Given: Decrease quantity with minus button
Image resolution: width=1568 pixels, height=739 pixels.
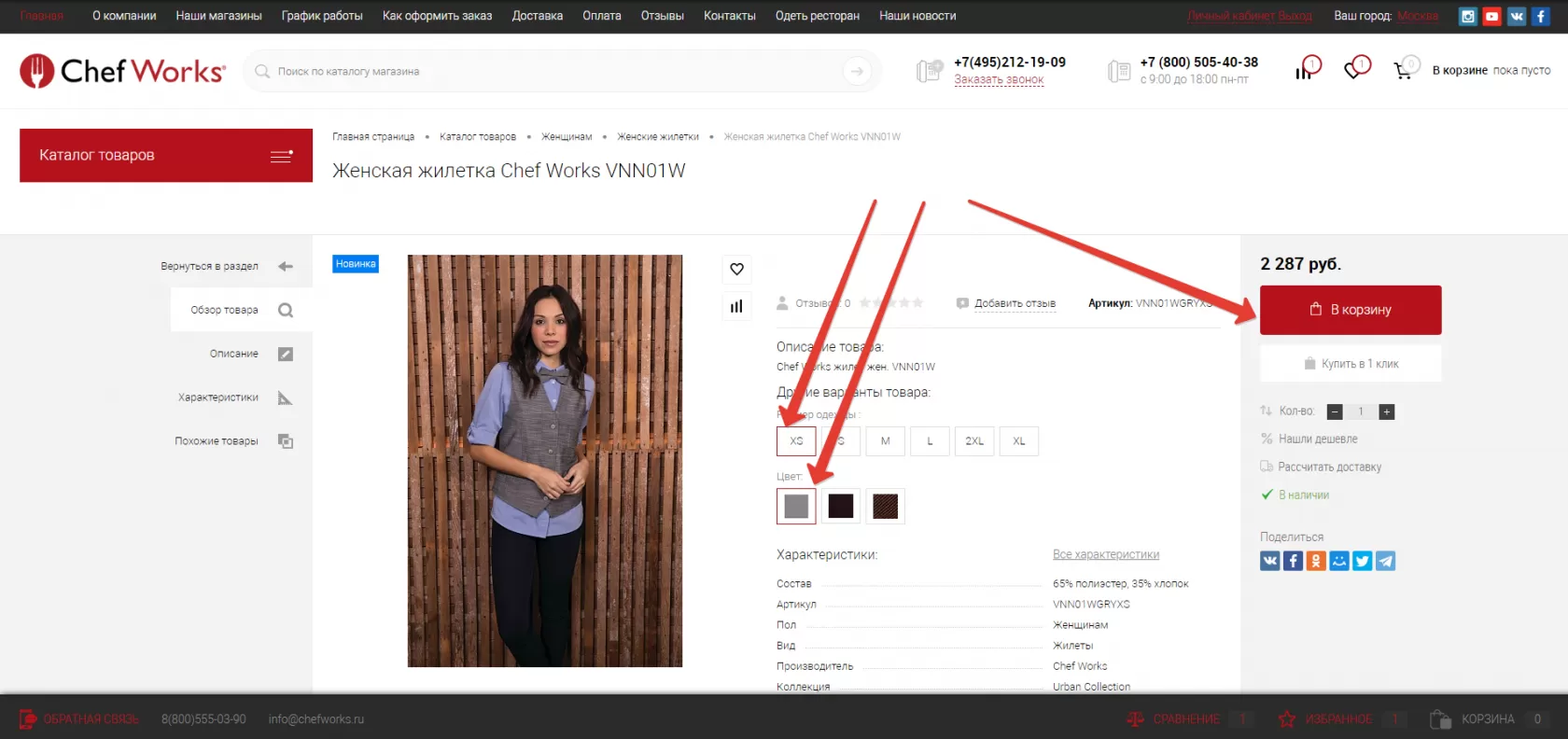Looking at the screenshot, I should [x=1335, y=411].
